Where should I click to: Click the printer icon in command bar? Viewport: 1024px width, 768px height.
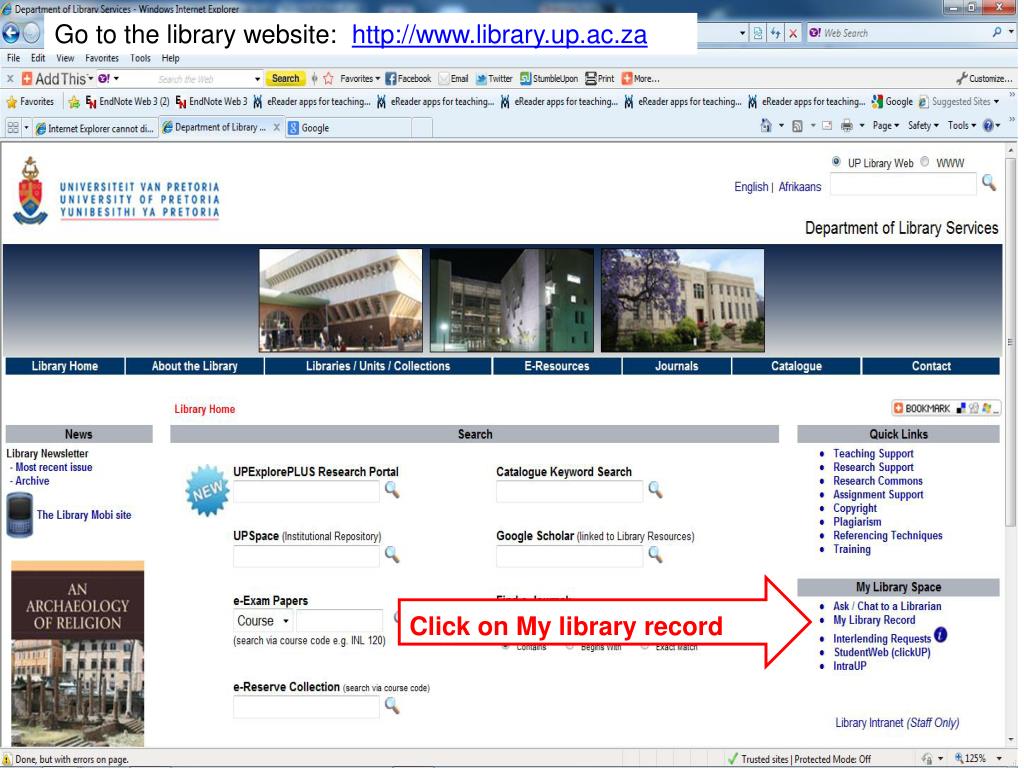[x=846, y=125]
